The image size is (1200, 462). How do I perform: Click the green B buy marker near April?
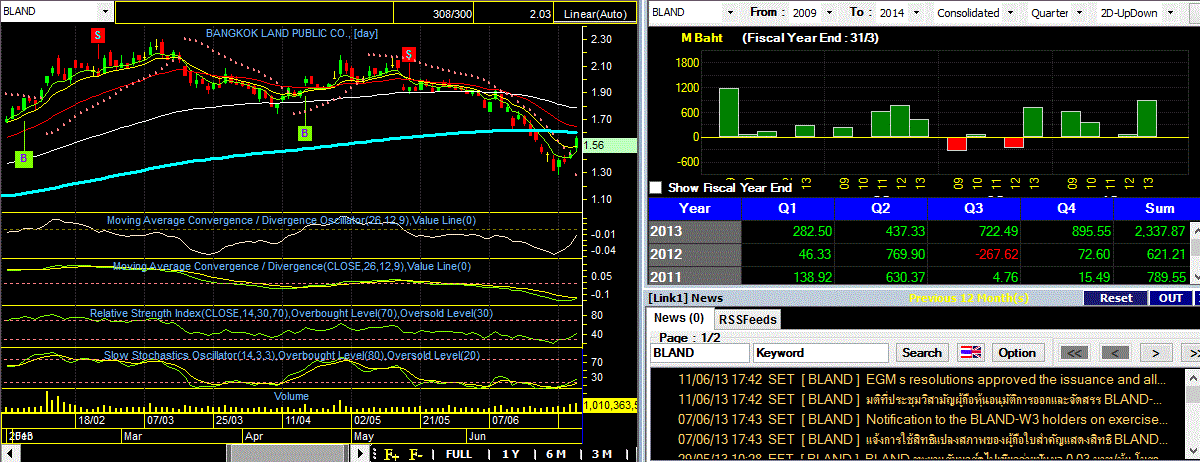[x=305, y=133]
